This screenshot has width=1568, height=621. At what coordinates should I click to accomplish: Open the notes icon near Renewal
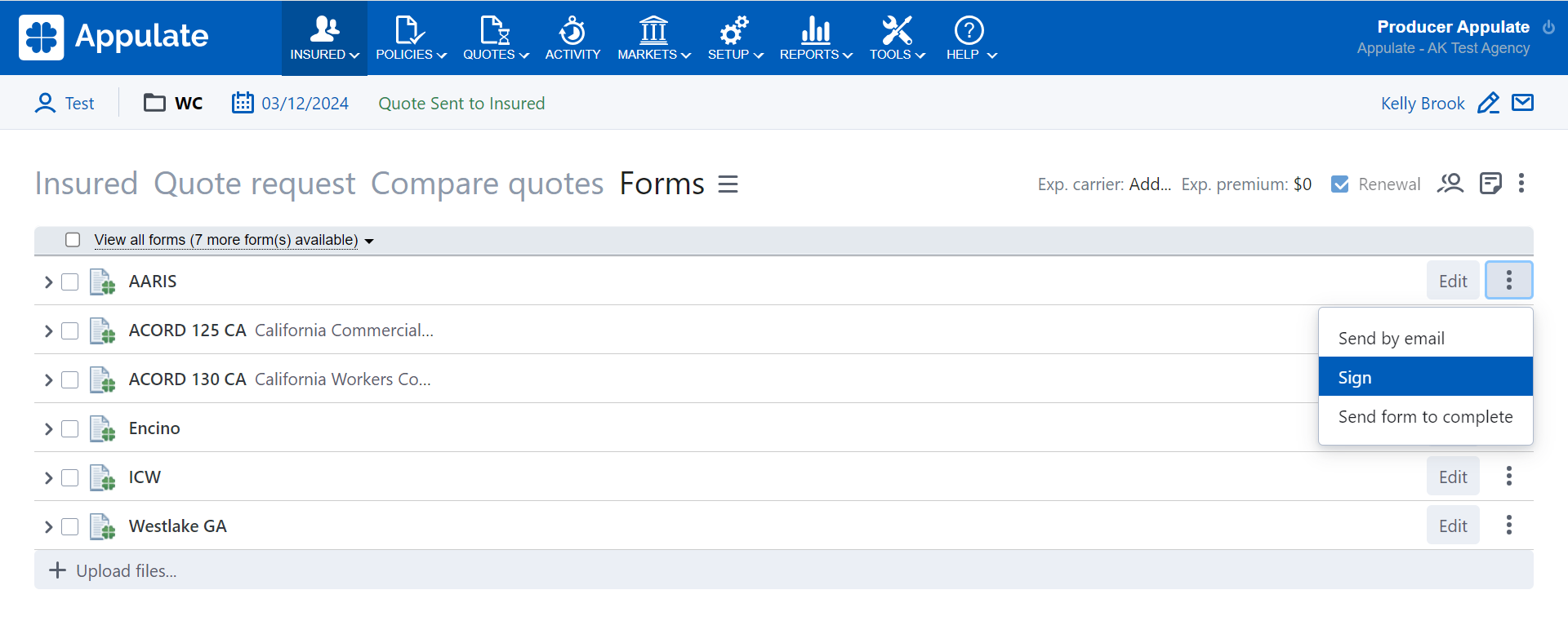[1490, 184]
